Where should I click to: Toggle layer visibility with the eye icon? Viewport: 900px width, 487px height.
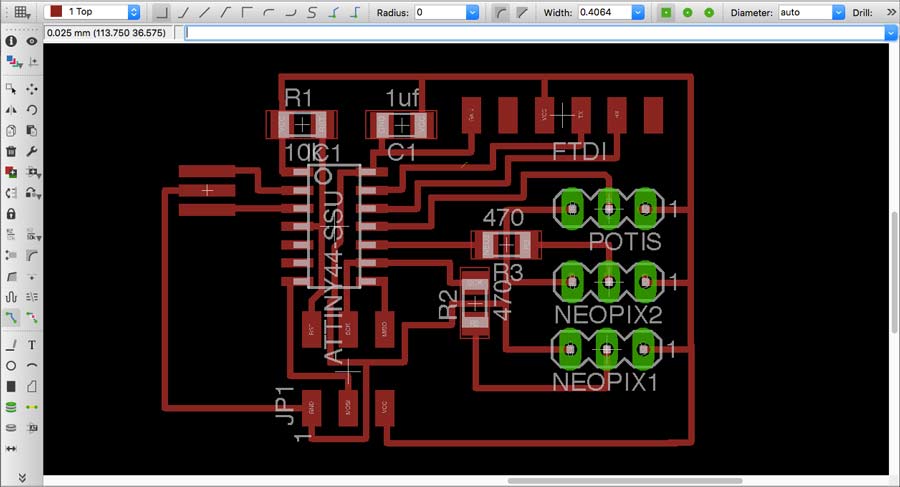pyautogui.click(x=32, y=42)
